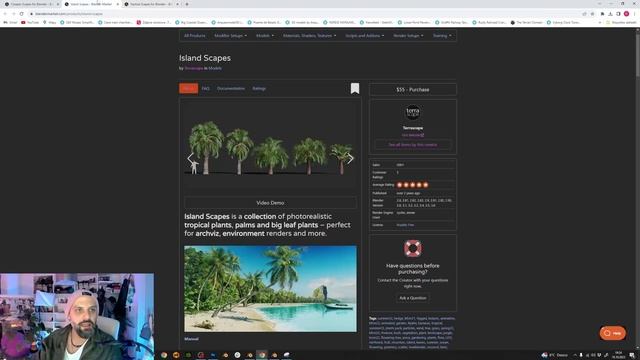
Task: Click the $55 - Purchase button
Action: point(413,89)
